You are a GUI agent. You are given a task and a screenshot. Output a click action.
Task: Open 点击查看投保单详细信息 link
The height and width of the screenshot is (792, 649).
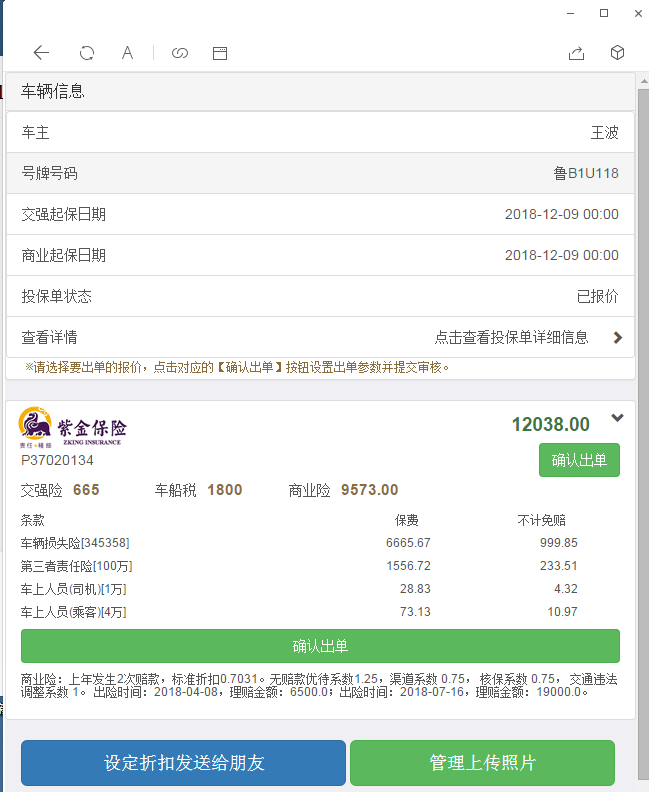pyautogui.click(x=511, y=338)
